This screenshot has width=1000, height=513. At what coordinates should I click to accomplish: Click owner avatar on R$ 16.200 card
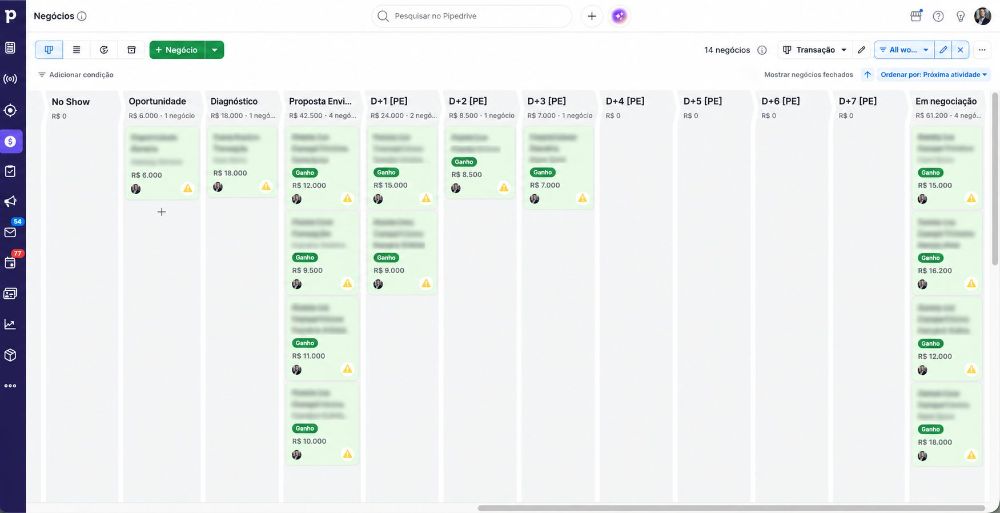(x=922, y=284)
